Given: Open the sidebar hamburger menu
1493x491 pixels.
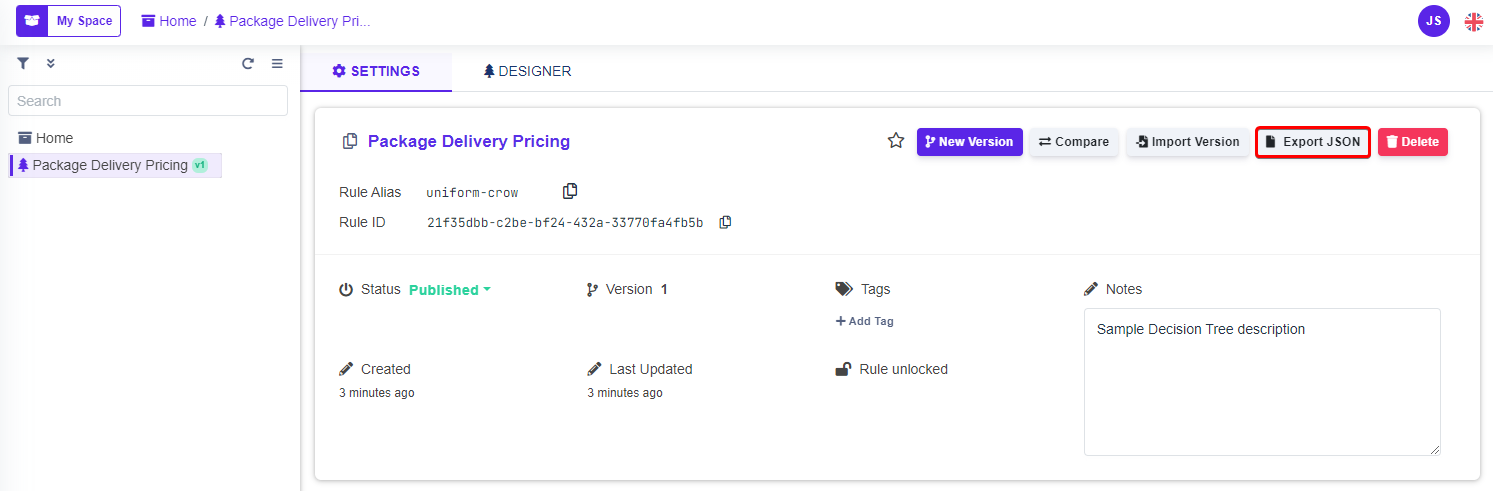Looking at the screenshot, I should pyautogui.click(x=277, y=63).
